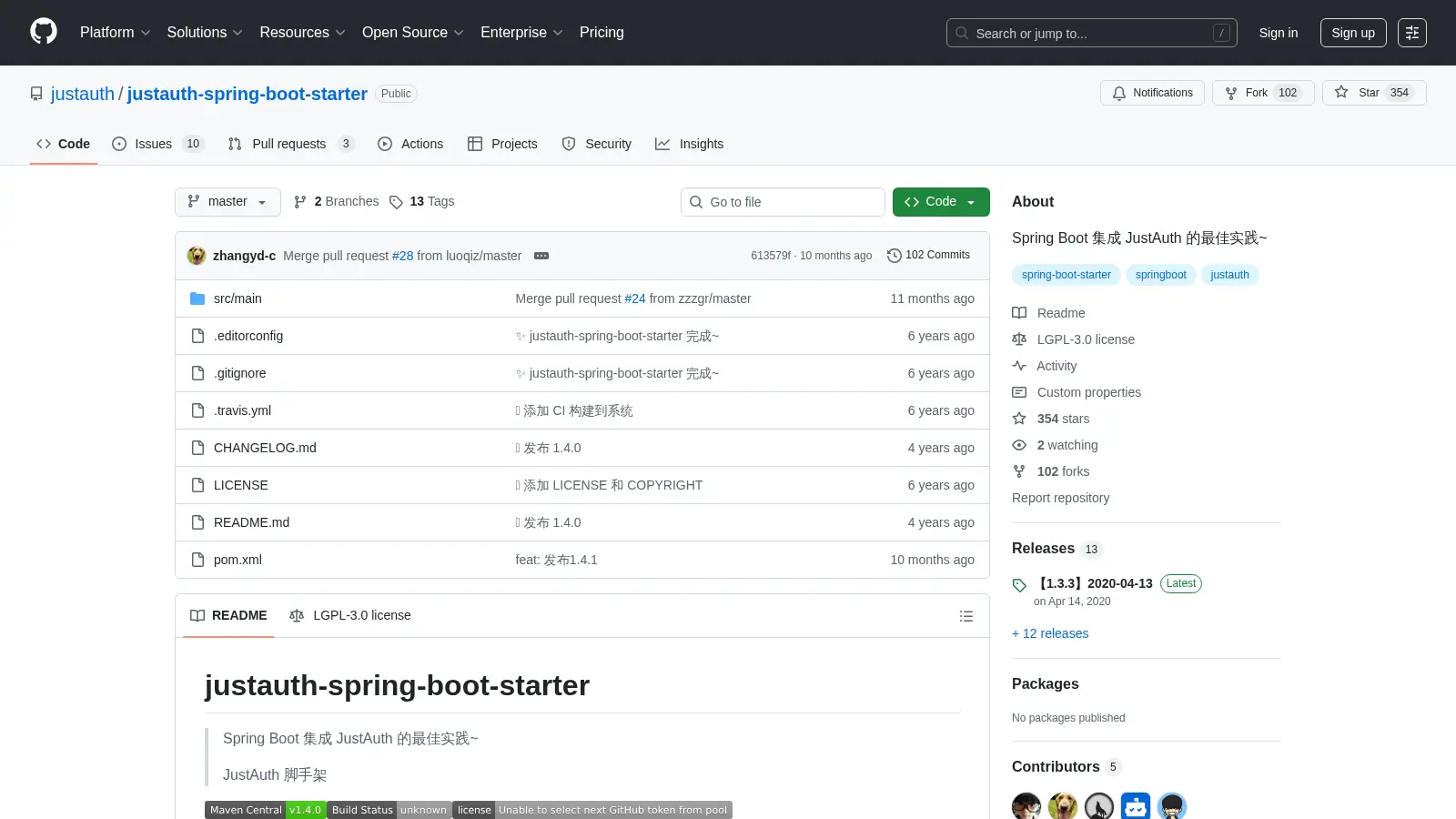The width and height of the screenshot is (1456, 819).
Task: Open the header settings icon beside Sign up
Action: [1412, 33]
